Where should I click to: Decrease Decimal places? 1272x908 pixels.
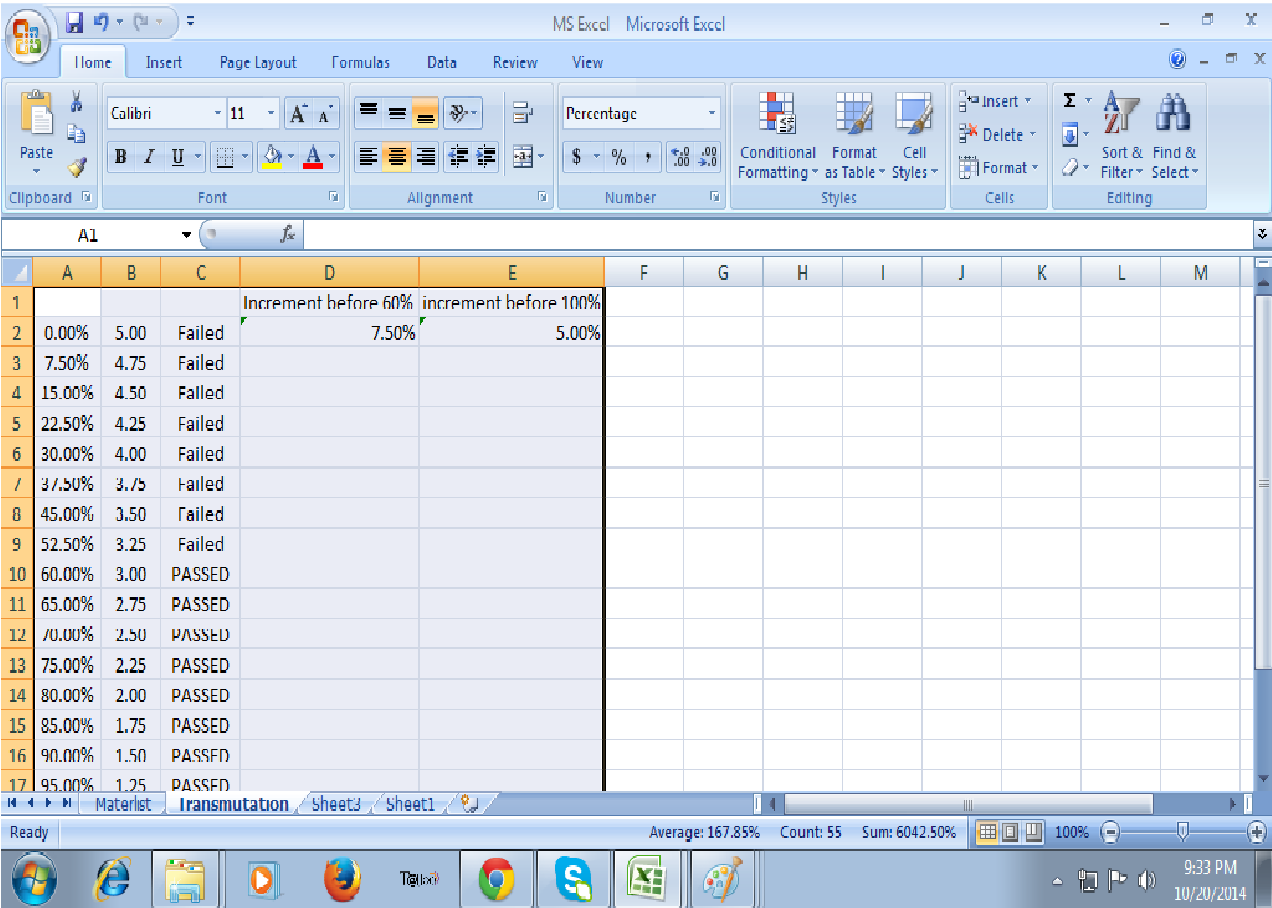pos(707,156)
